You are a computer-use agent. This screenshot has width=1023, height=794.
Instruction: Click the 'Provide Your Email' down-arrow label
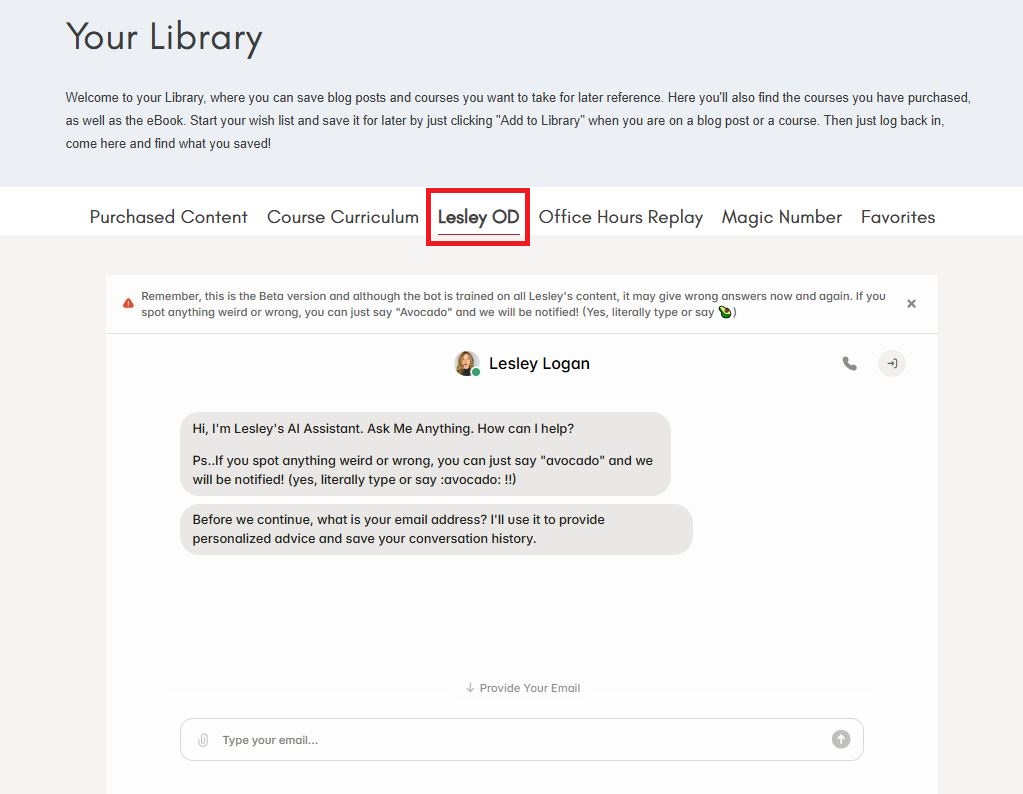(x=522, y=688)
